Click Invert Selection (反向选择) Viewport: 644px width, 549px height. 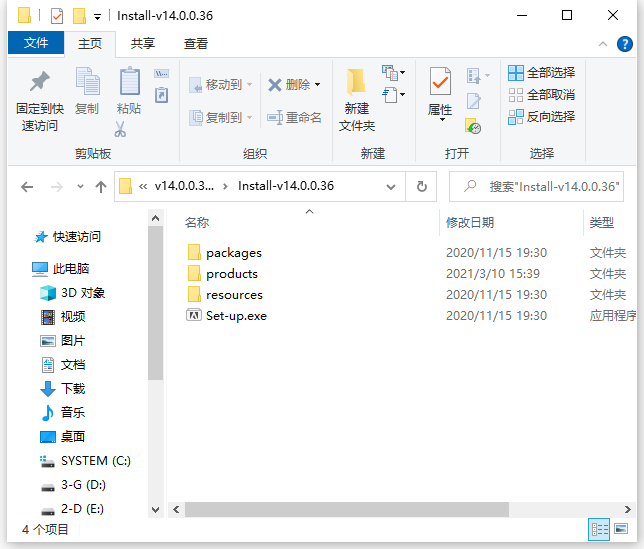click(541, 117)
